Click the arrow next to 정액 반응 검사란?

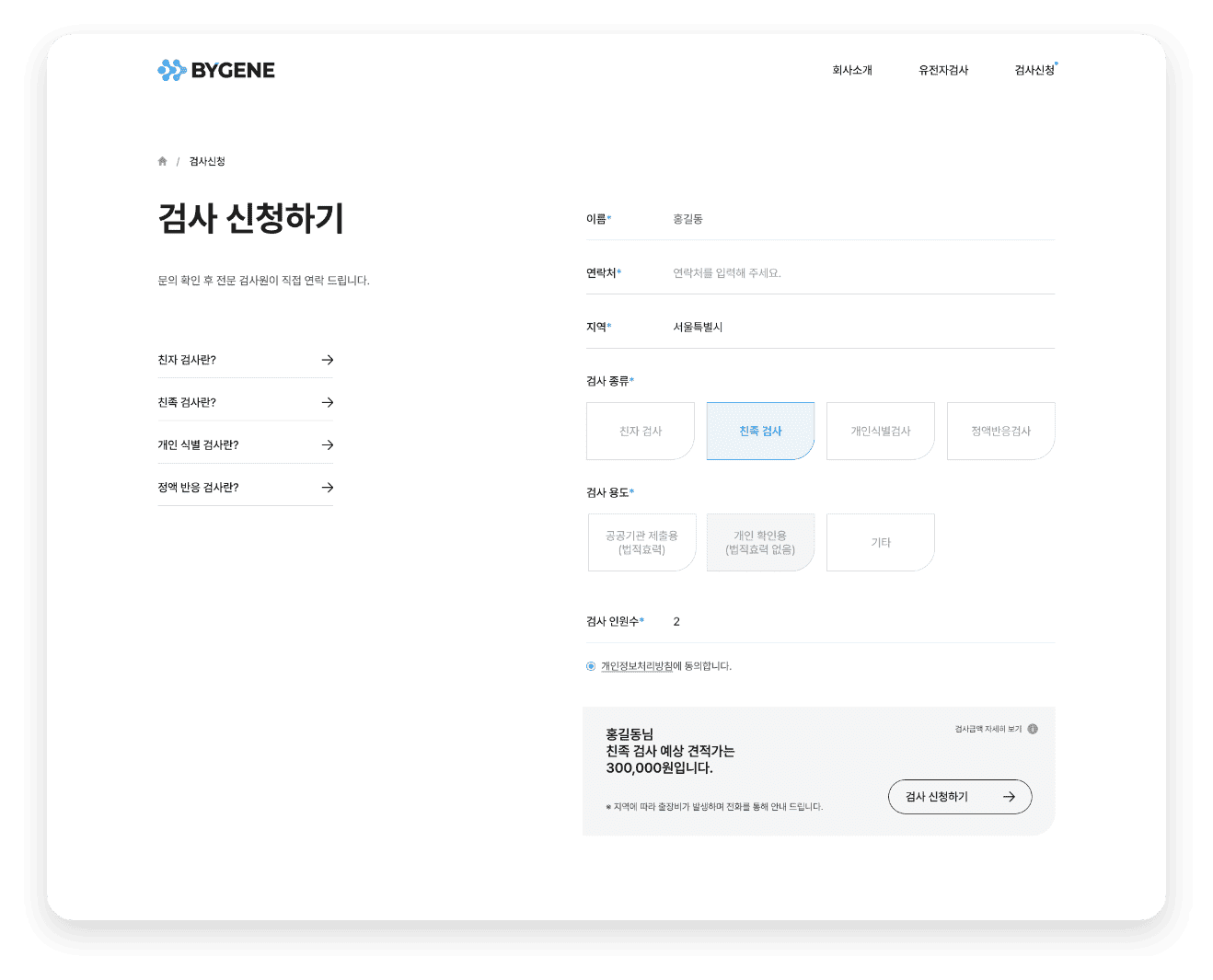327,488
